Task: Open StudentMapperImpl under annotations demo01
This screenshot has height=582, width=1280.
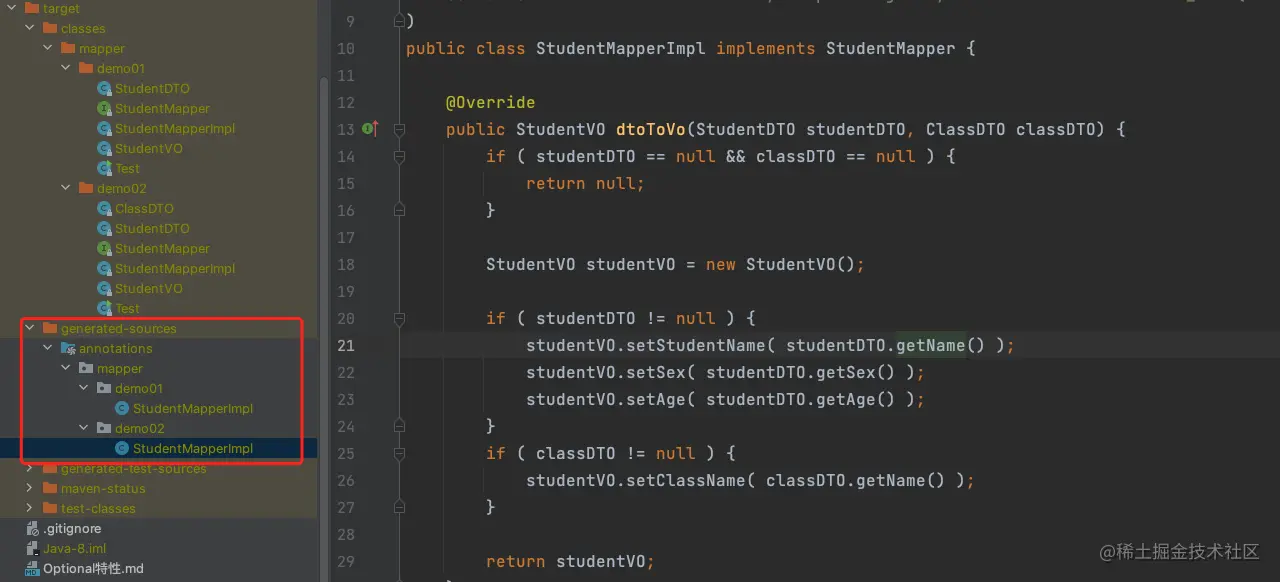Action: click(193, 408)
